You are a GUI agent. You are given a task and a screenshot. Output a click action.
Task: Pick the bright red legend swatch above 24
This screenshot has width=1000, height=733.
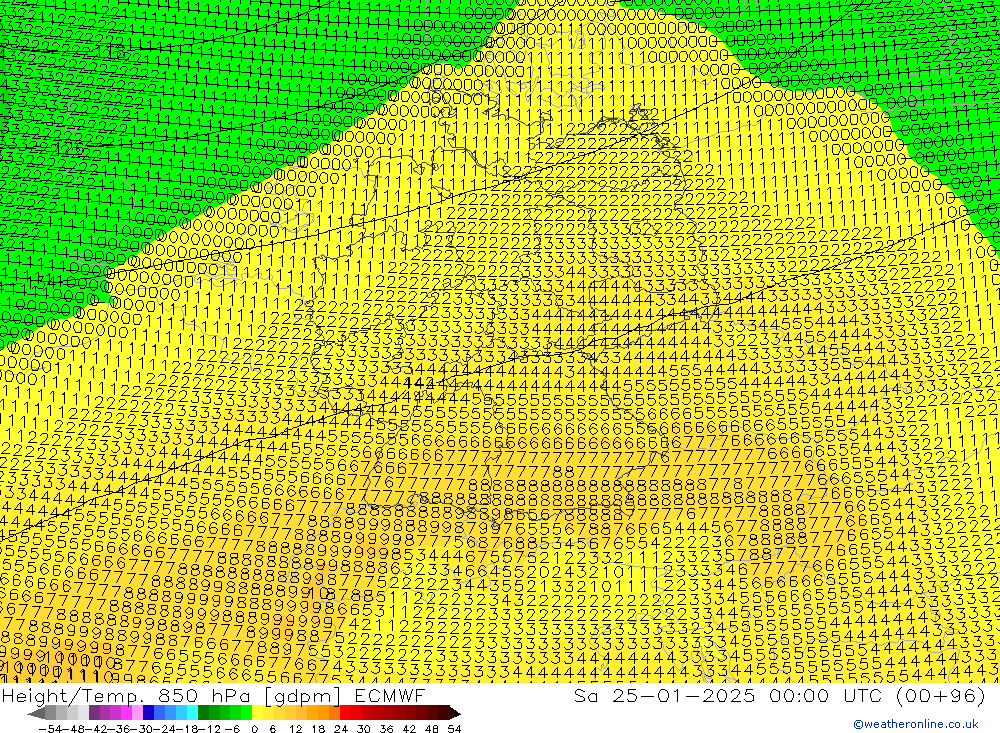[345, 713]
